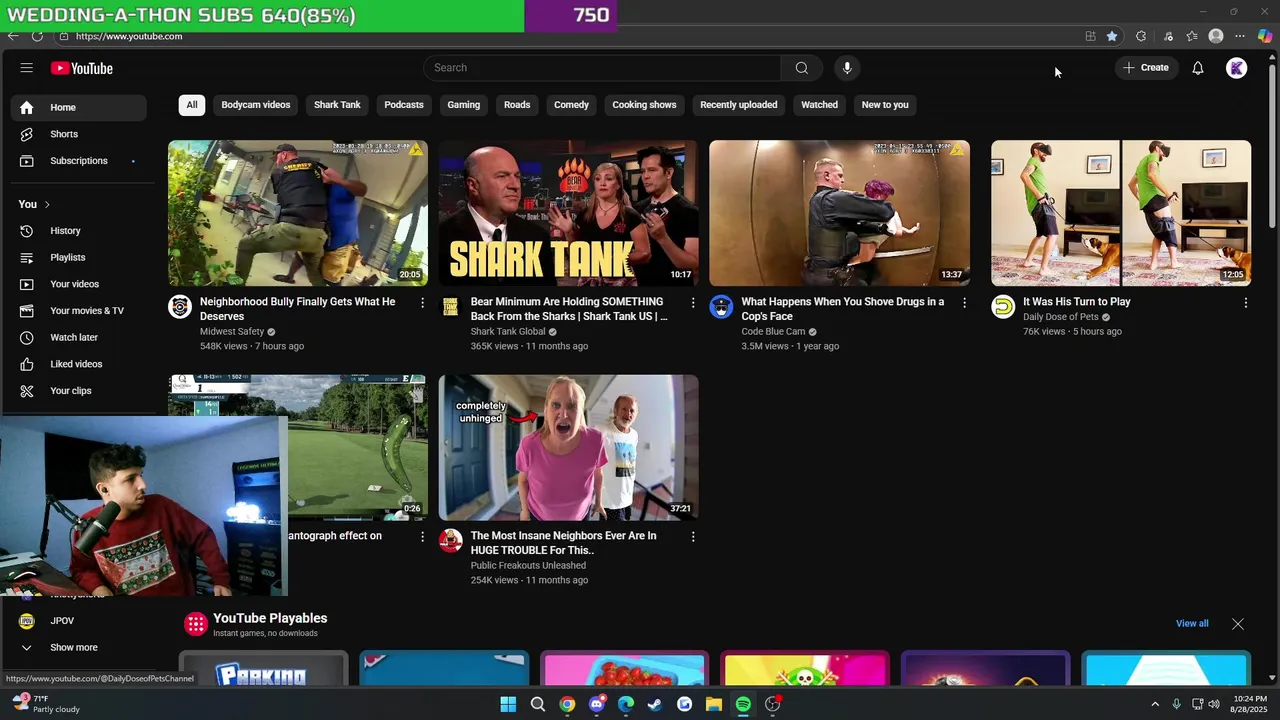Image resolution: width=1280 pixels, height=720 pixels.
Task: Click in the YouTube search field
Action: [602, 68]
